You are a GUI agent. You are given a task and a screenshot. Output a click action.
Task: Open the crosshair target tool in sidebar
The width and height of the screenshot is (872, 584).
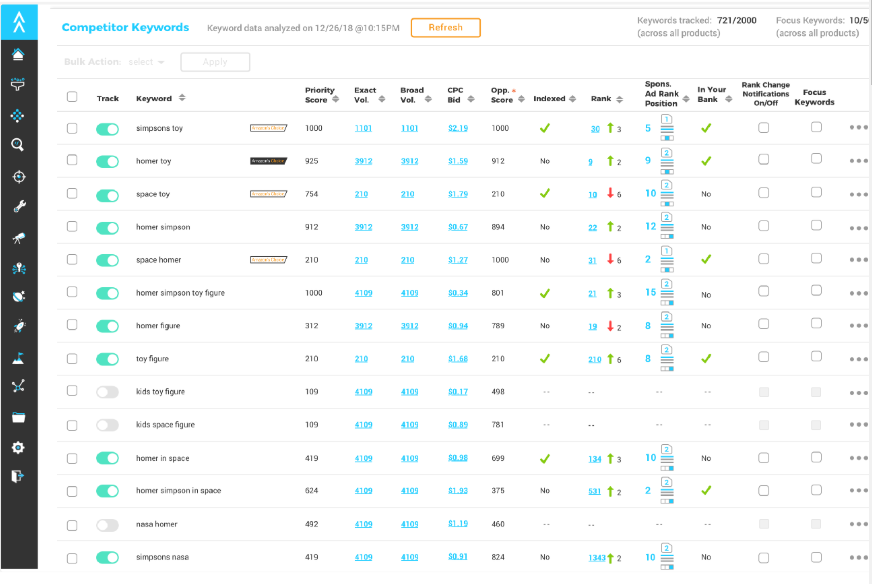coord(19,177)
